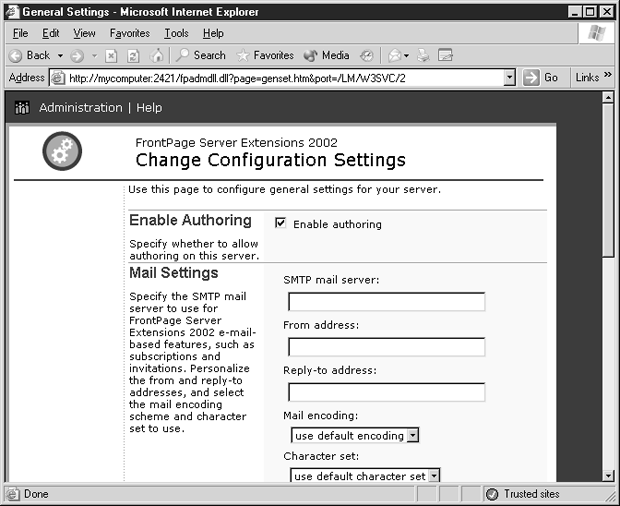The image size is (620, 506).
Task: Click the status bar page icon near Done
Action: [x=12, y=494]
